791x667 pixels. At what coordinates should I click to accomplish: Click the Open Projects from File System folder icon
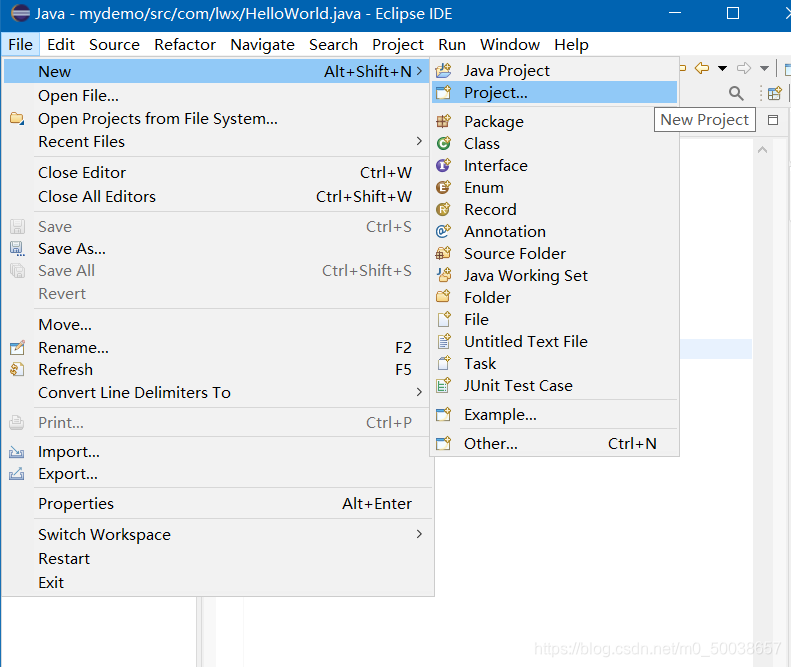tap(17, 119)
